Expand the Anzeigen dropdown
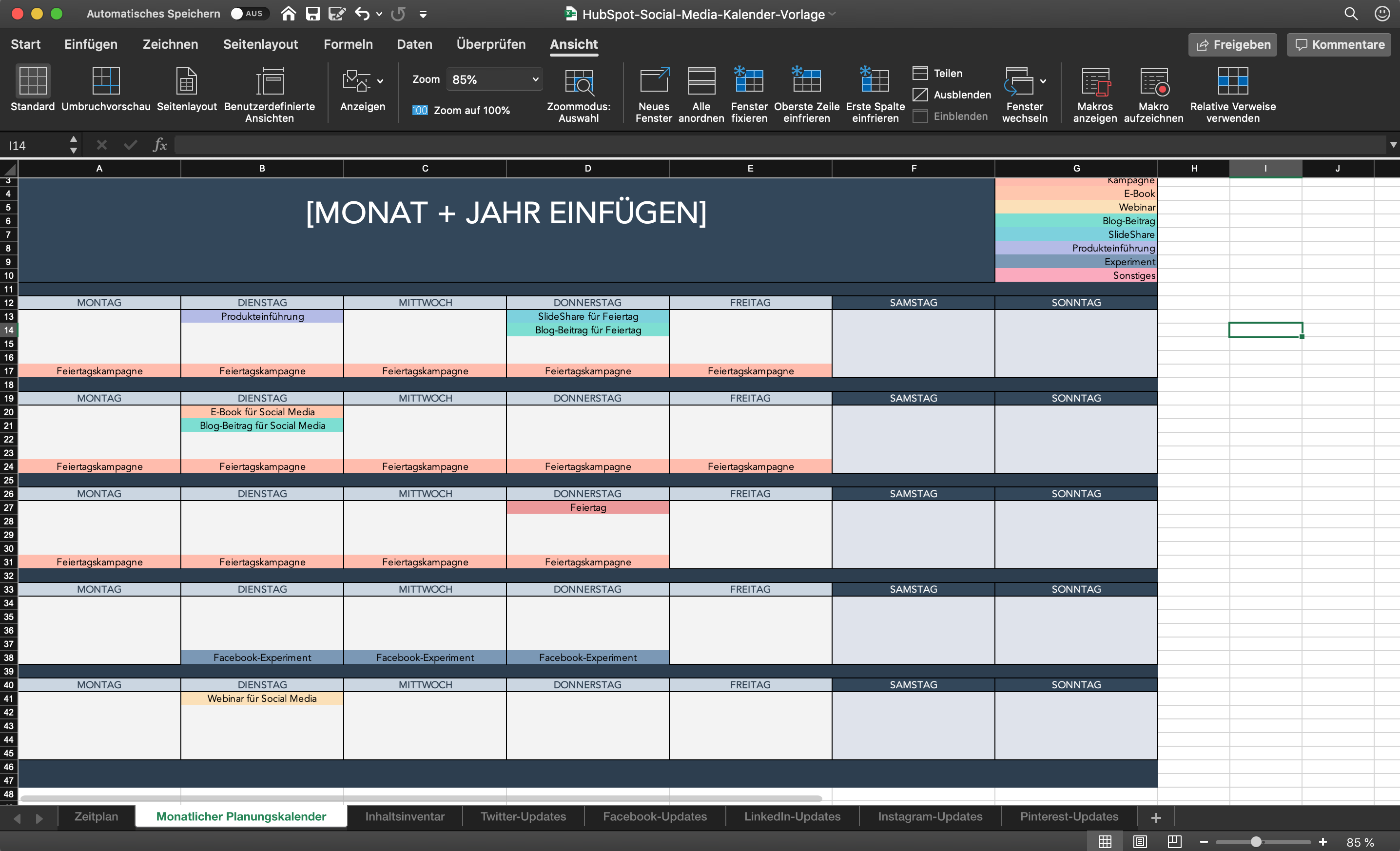 (380, 81)
